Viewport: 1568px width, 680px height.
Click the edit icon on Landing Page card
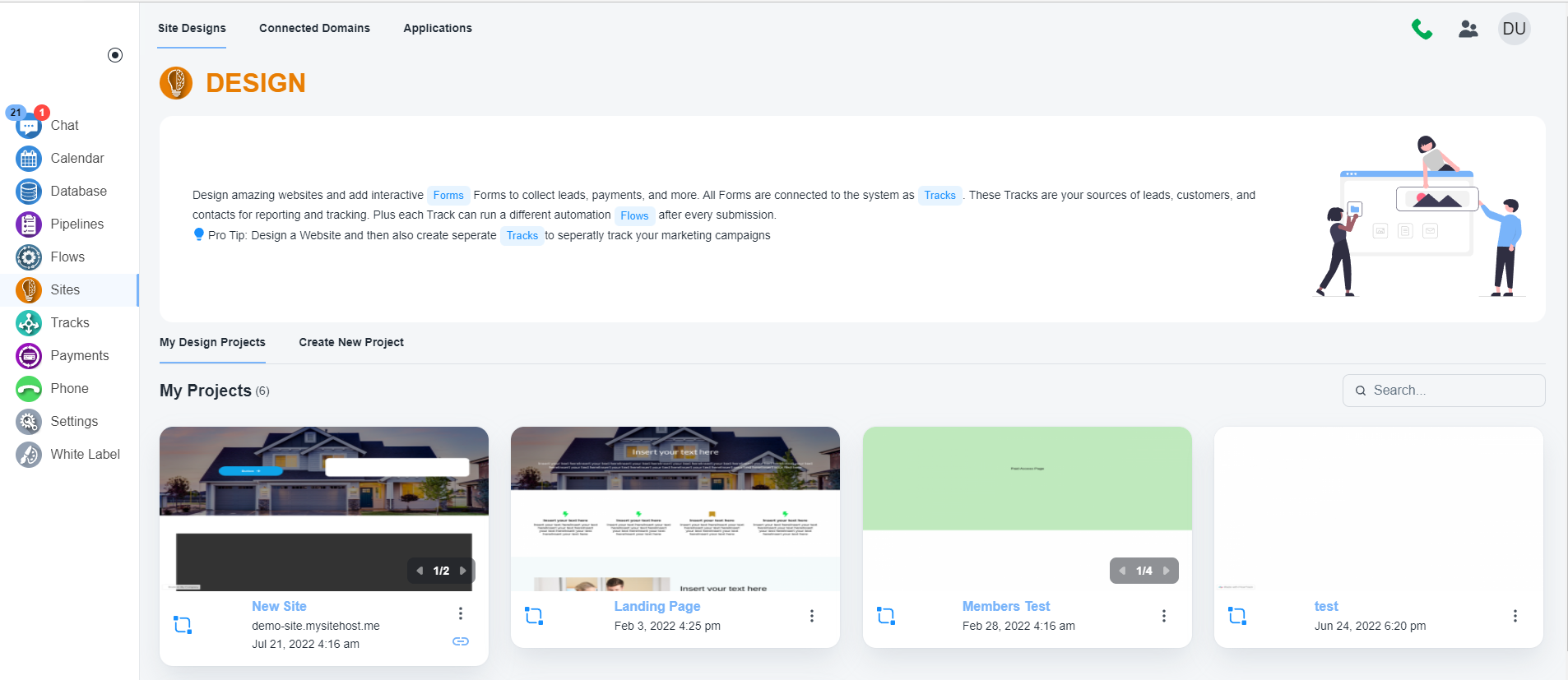click(x=534, y=616)
